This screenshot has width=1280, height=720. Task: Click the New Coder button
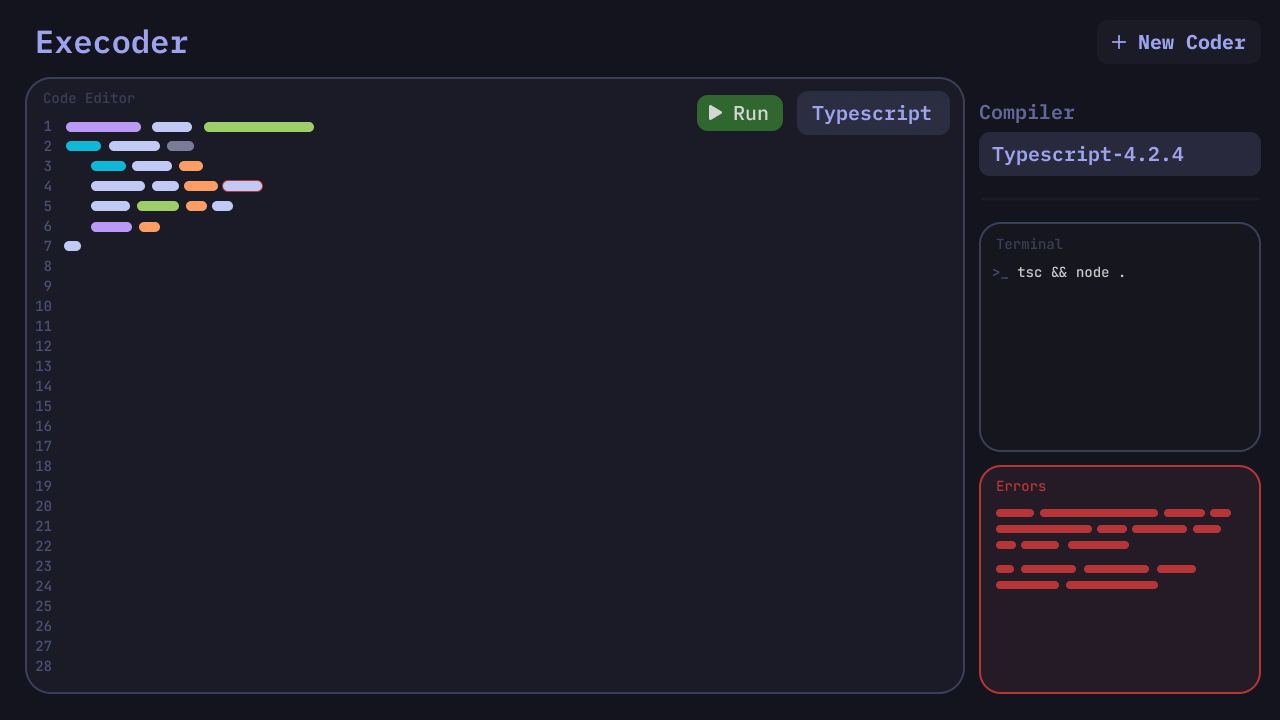[x=1179, y=42]
